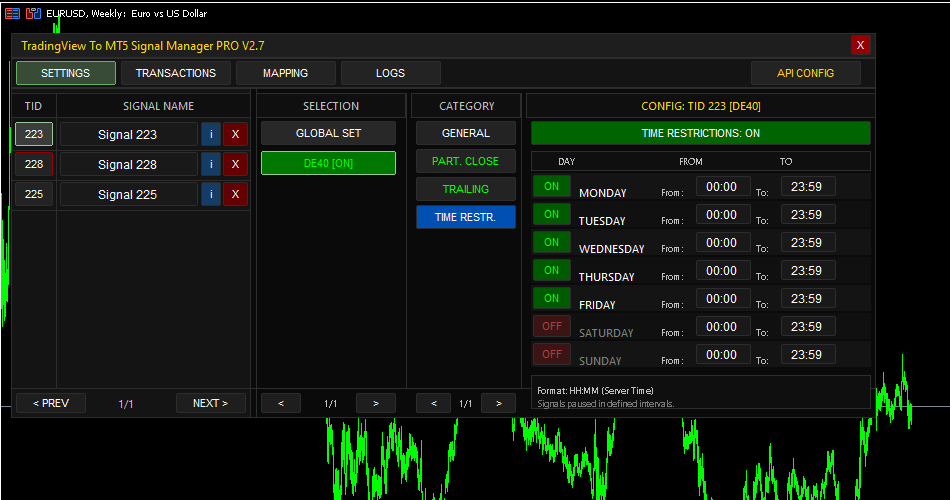This screenshot has width=950, height=500.
Task: Click the red table icon in chart header
Action: tap(12, 13)
